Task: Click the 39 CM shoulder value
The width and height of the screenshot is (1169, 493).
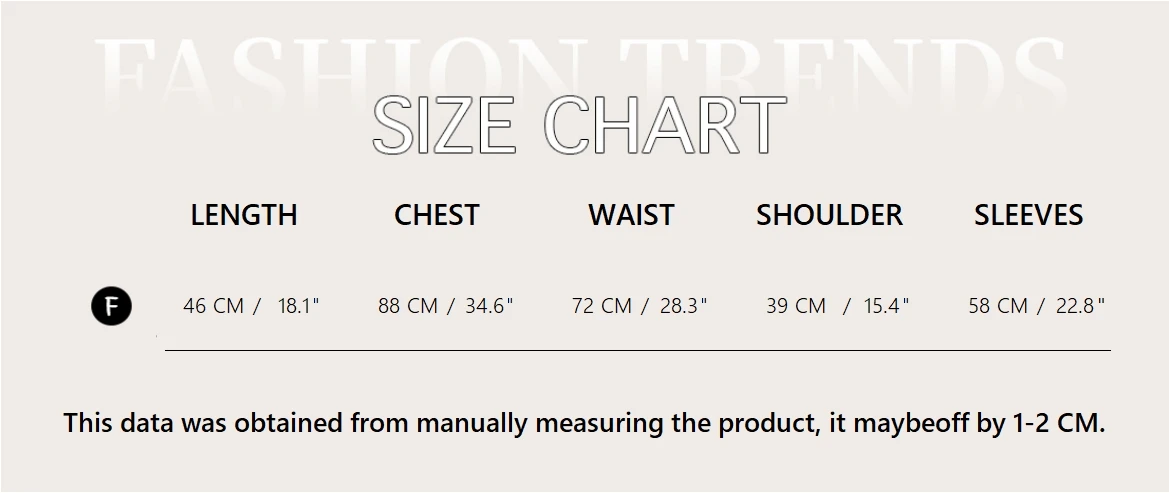Action: point(796,306)
